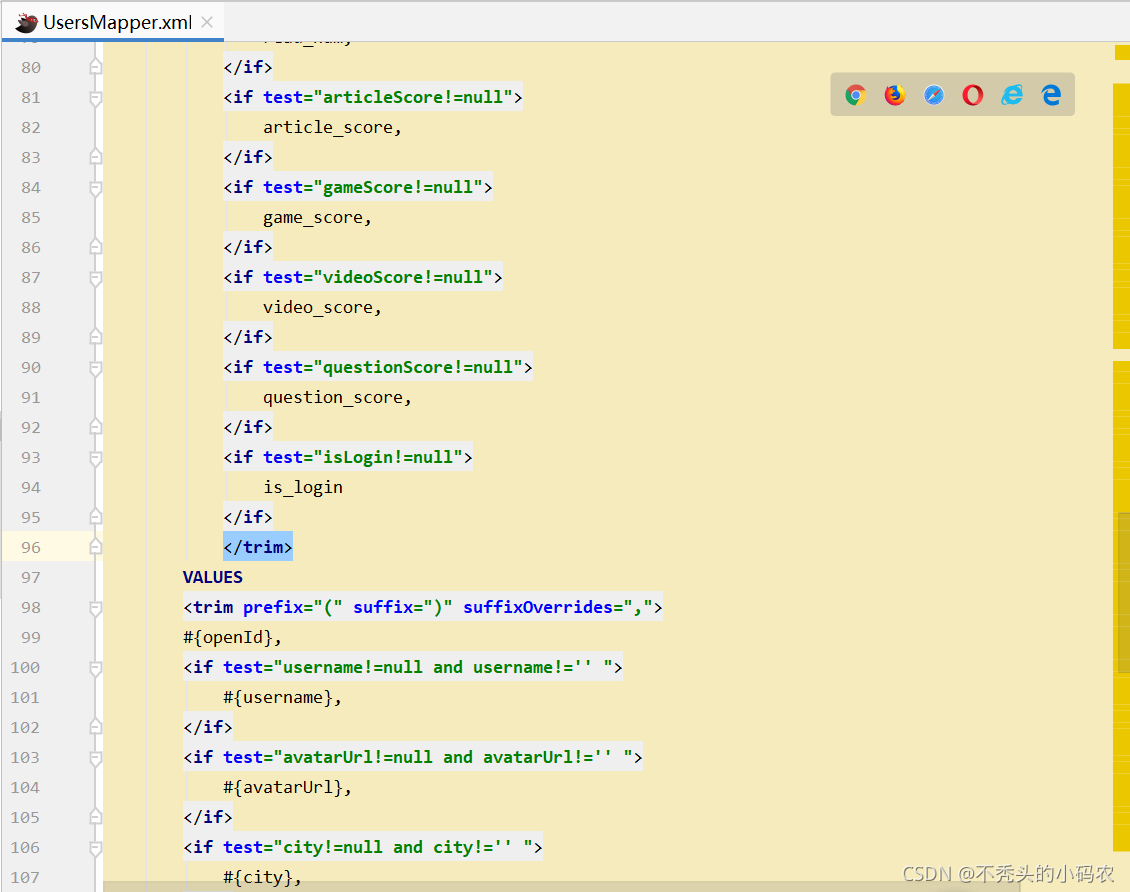Click line number 100 in gutter
This screenshot has width=1130, height=892.
pos(25,668)
